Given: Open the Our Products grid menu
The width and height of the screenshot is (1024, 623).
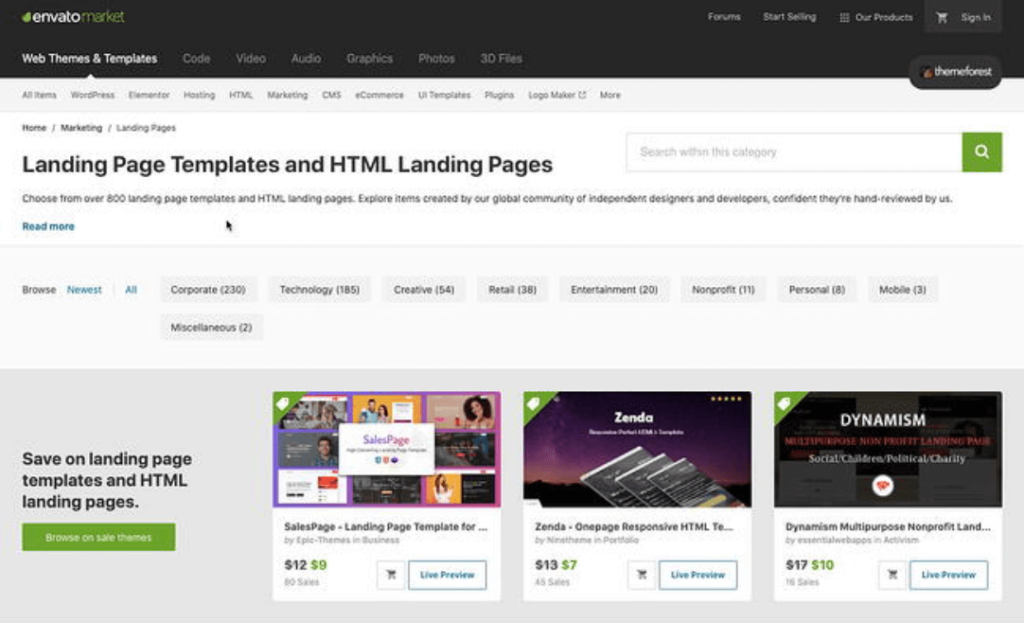Looking at the screenshot, I should click(876, 18).
